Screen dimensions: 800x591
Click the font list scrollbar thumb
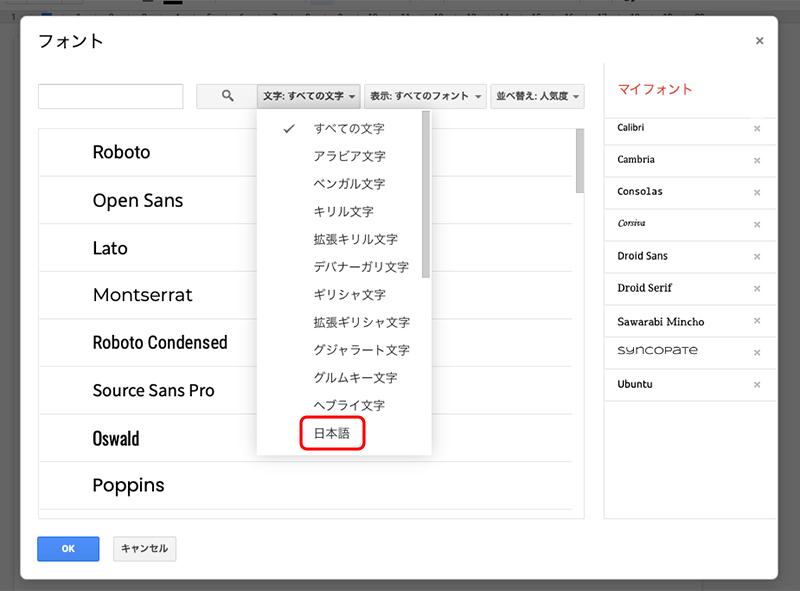[x=580, y=161]
